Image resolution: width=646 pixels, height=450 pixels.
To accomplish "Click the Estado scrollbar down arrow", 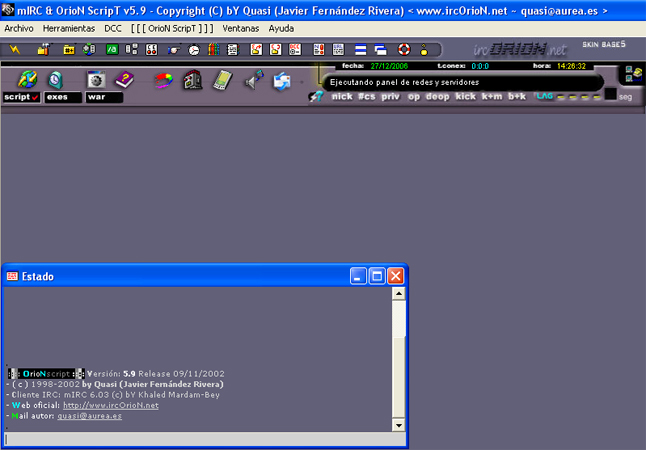I will (x=398, y=425).
